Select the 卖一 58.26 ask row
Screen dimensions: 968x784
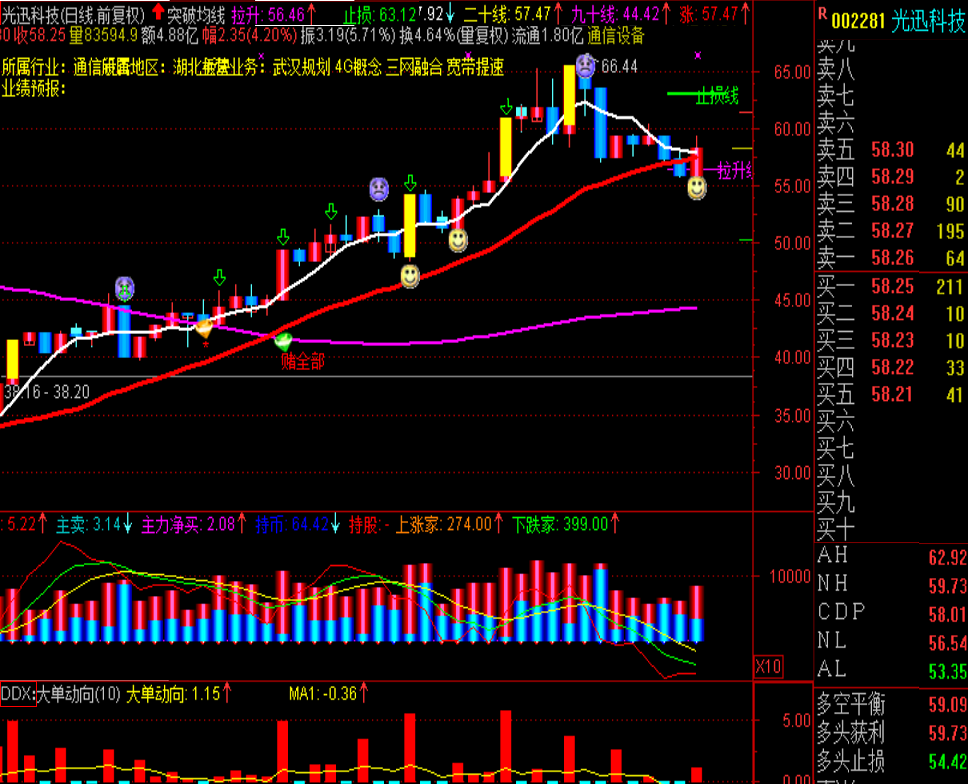[891, 258]
